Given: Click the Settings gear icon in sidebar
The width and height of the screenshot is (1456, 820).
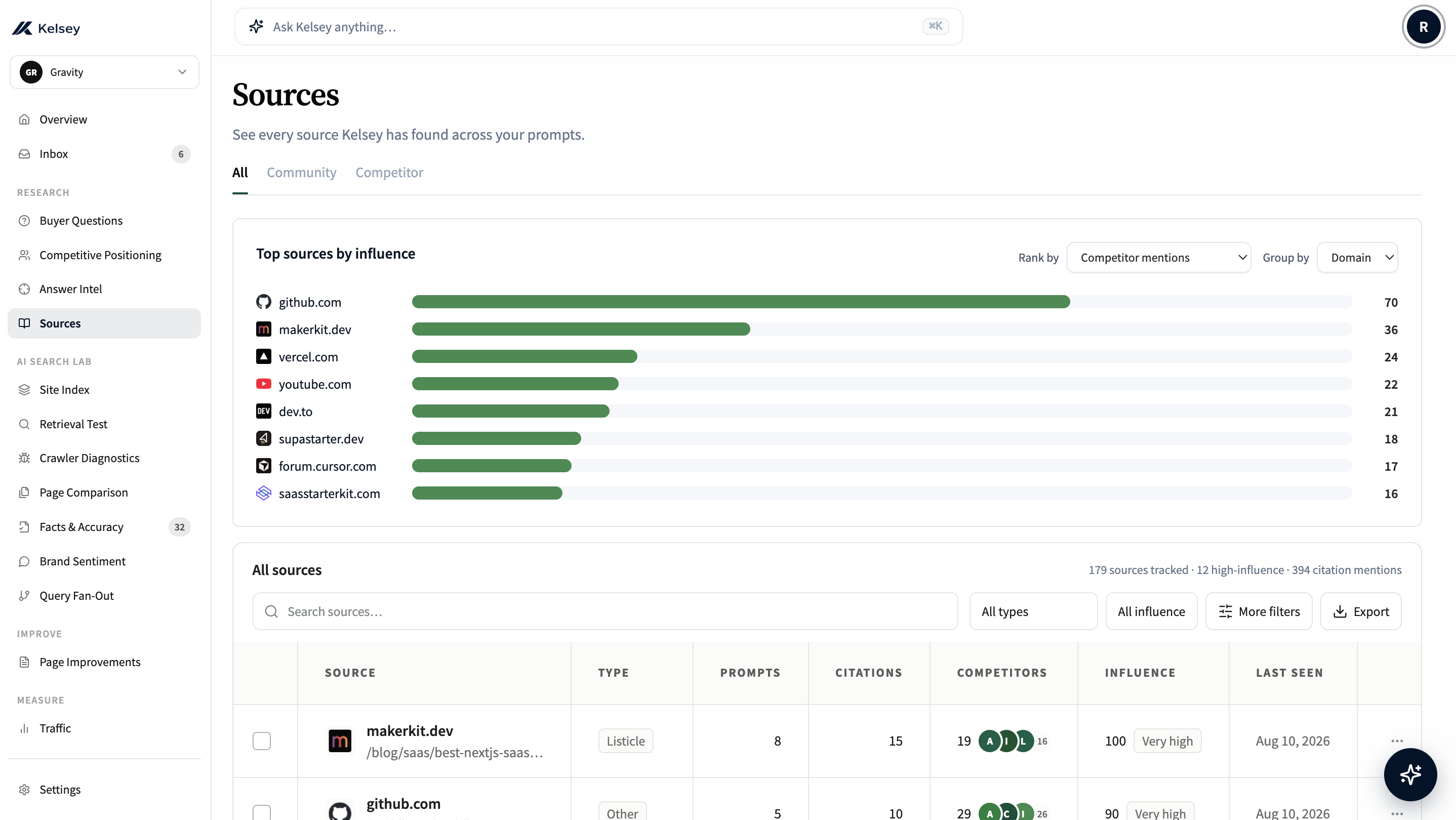Looking at the screenshot, I should click(24, 790).
